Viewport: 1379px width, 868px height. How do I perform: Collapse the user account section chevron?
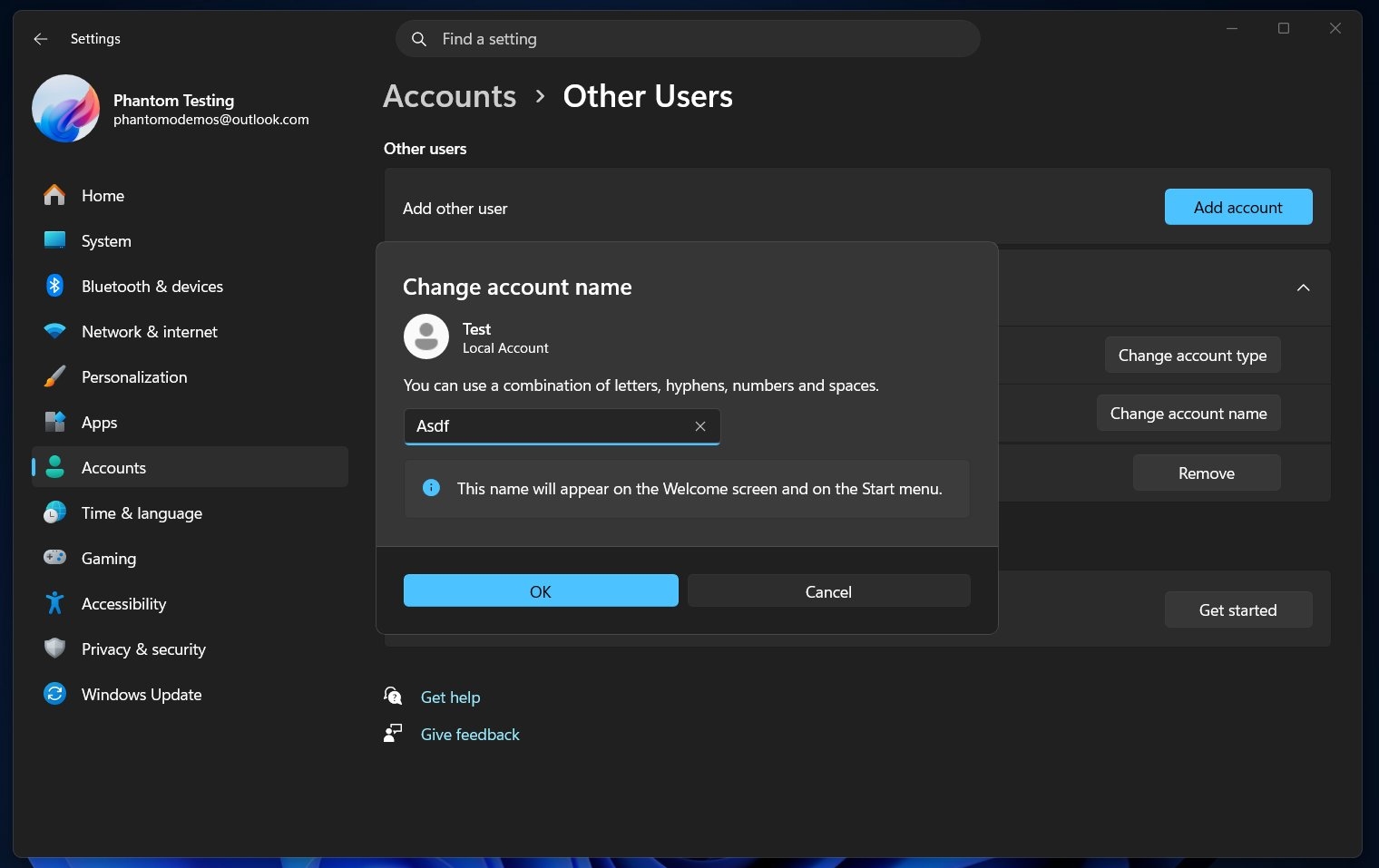(1303, 288)
